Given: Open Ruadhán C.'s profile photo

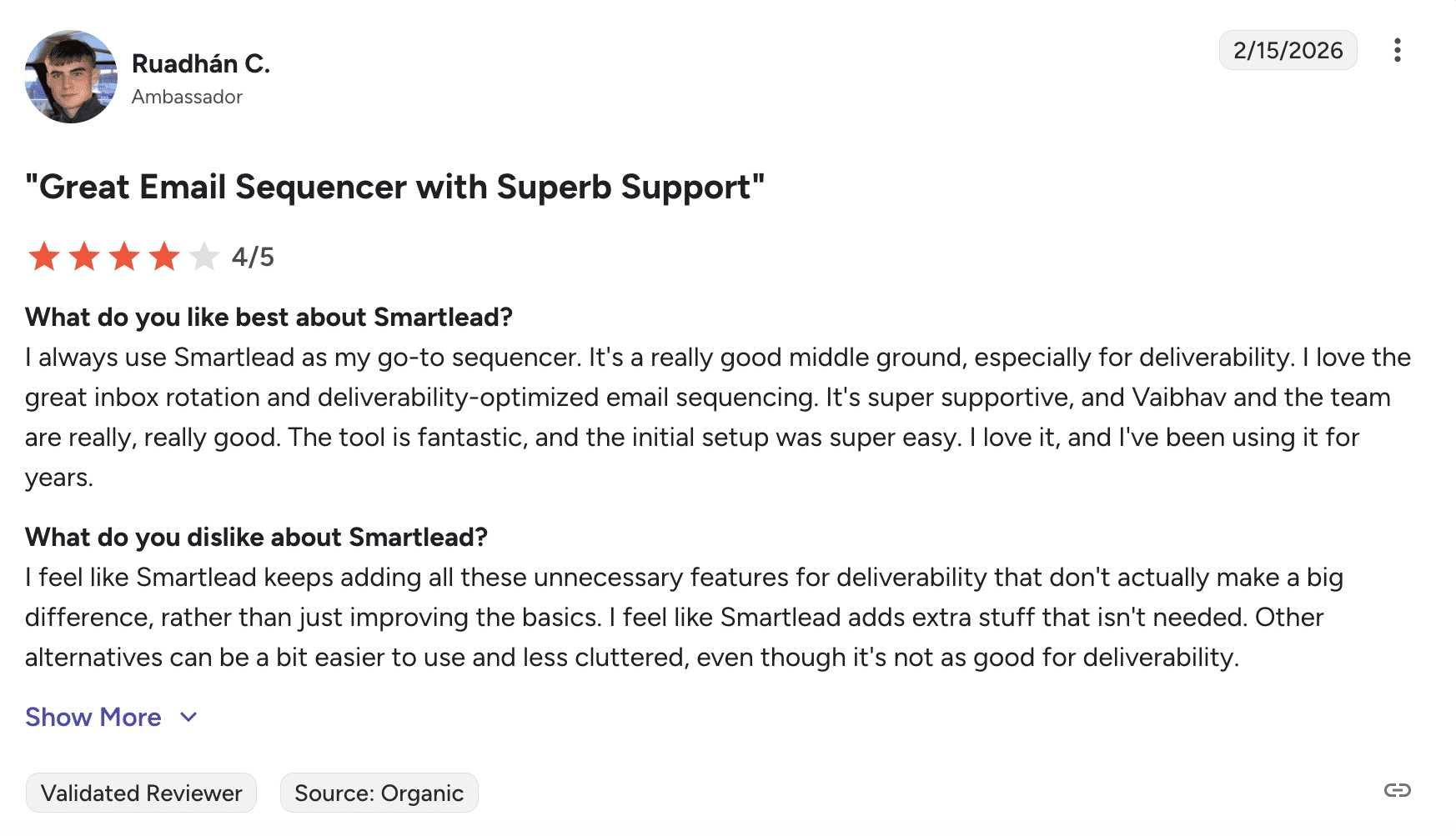Looking at the screenshot, I should [71, 77].
